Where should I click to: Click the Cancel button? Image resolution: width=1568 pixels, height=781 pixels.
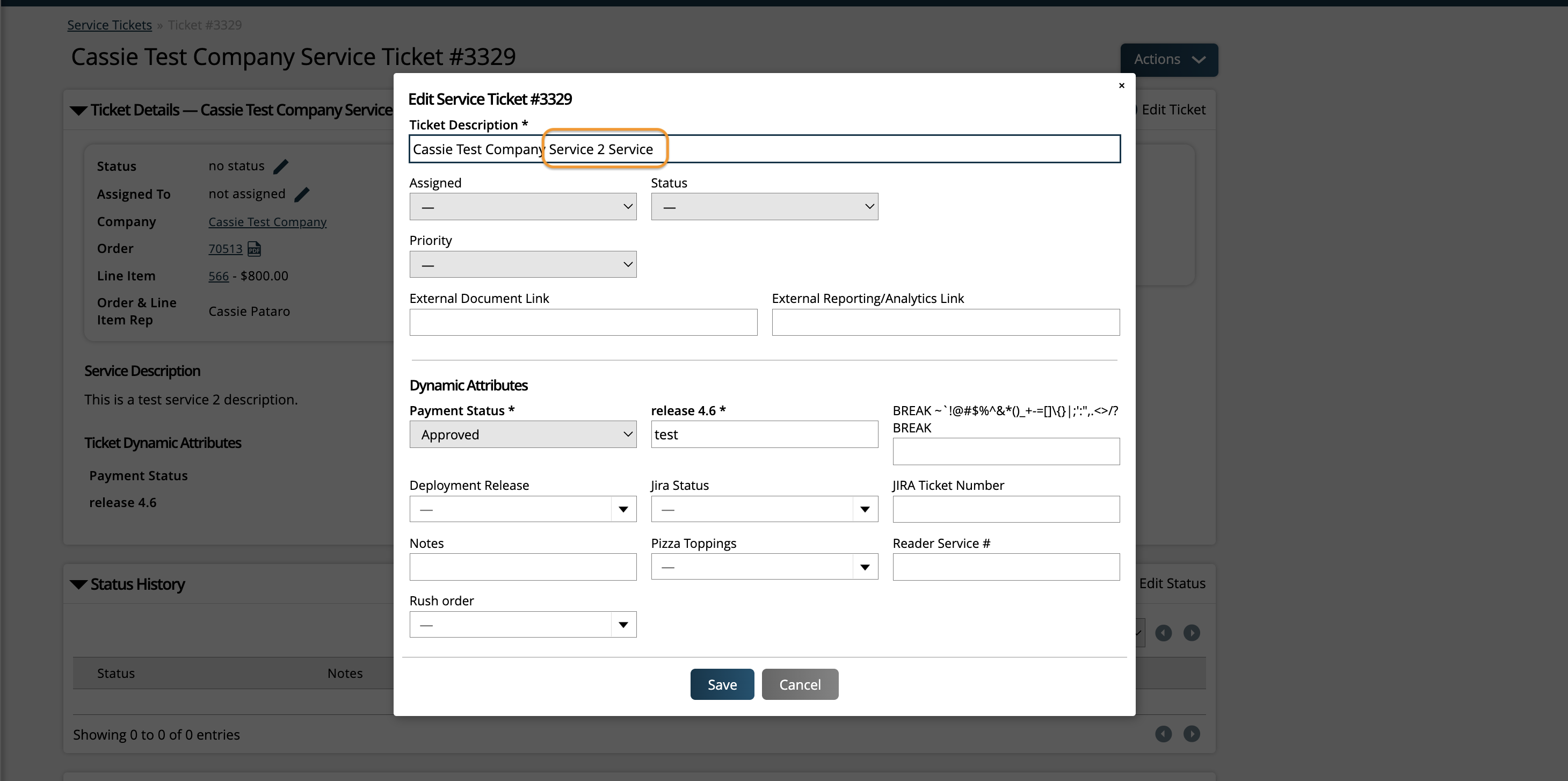click(x=800, y=684)
